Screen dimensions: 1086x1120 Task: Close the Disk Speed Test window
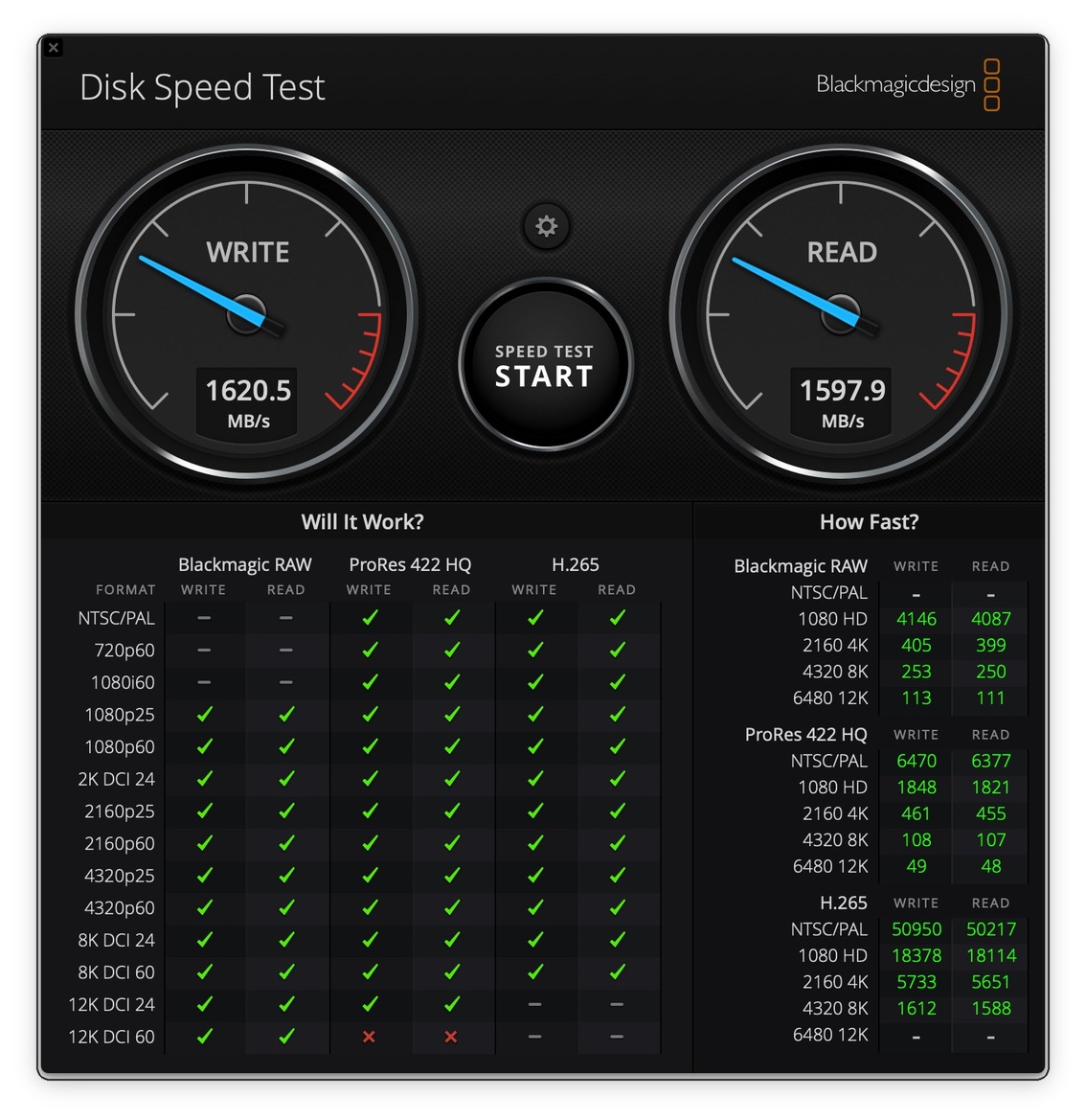click(x=54, y=48)
